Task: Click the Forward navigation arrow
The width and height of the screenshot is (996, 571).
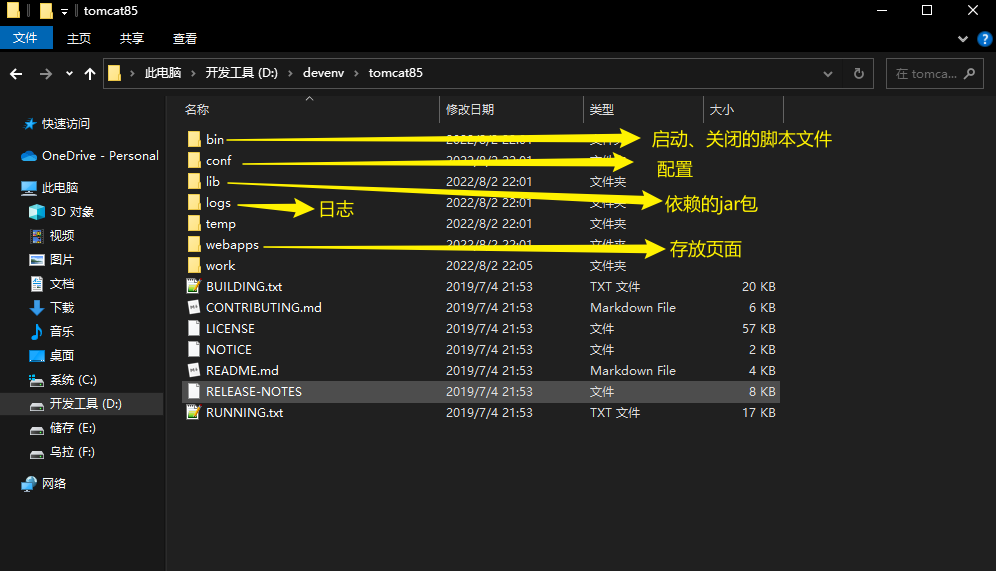Action: (x=46, y=74)
